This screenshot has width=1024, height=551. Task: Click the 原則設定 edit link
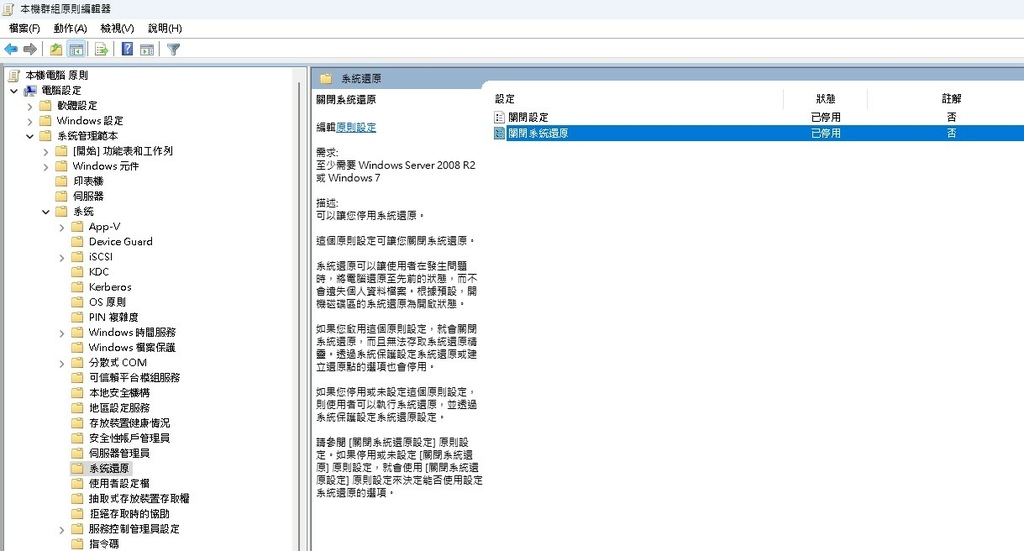[x=356, y=127]
